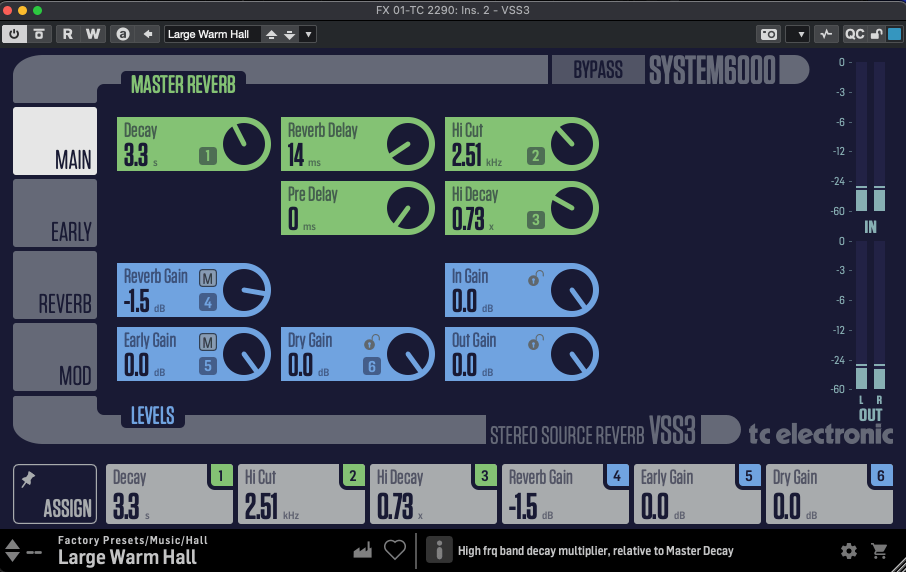906x572 pixels.
Task: Click the ASSIGN button
Action: 56,494
